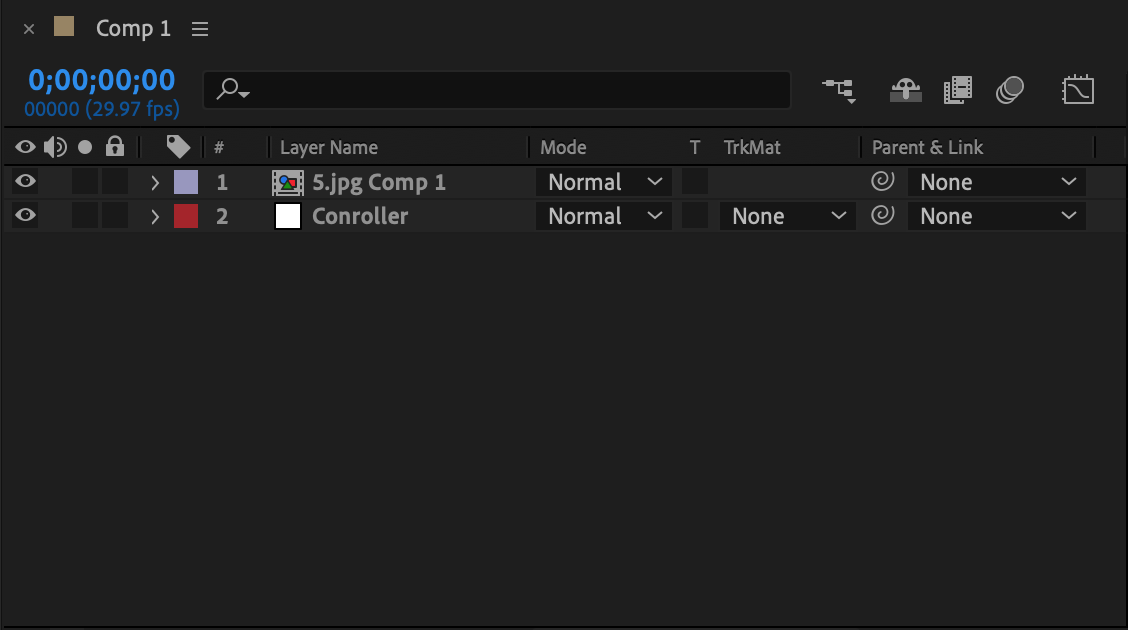Click the pick whip for 5.jpg Comp 1
The image size is (1128, 630).
click(x=883, y=181)
